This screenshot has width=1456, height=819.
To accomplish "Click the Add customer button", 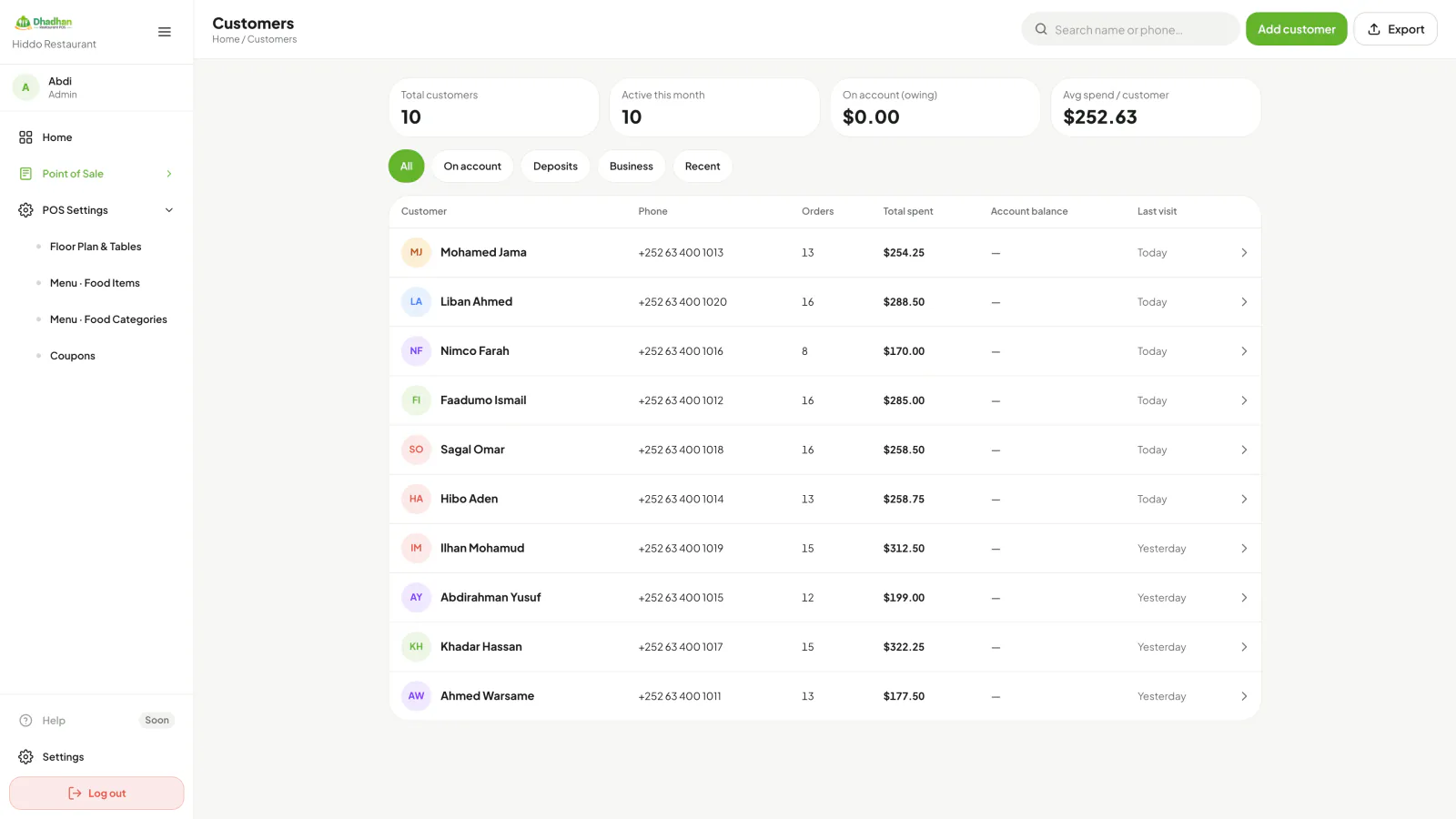I will point(1297,29).
